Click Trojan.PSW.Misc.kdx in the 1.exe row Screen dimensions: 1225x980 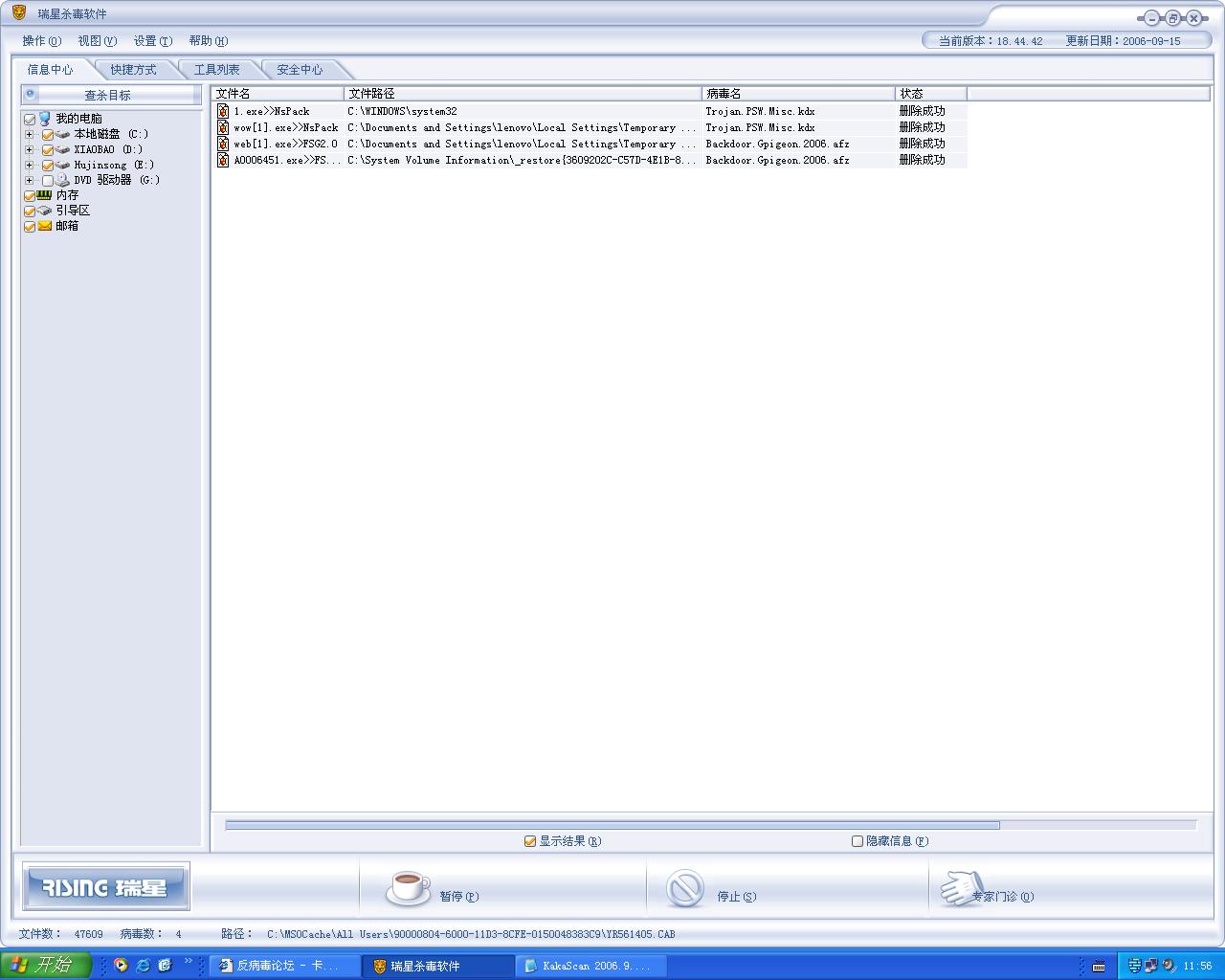click(760, 111)
